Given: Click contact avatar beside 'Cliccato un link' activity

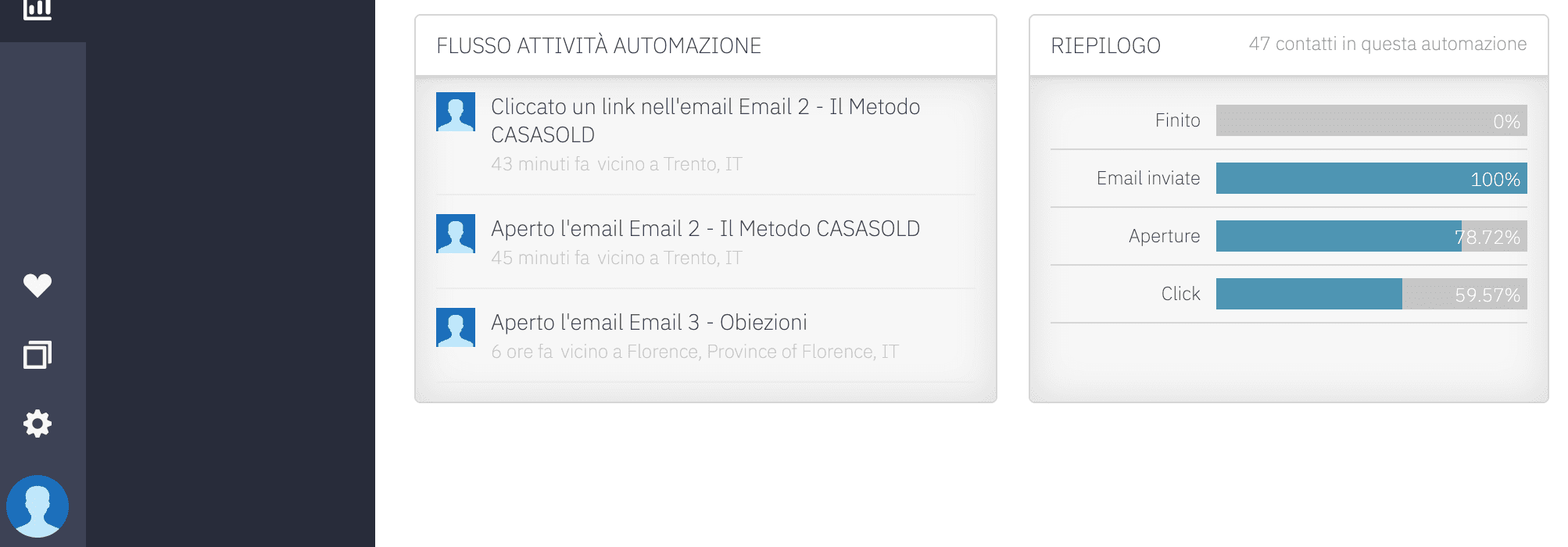Looking at the screenshot, I should [456, 112].
